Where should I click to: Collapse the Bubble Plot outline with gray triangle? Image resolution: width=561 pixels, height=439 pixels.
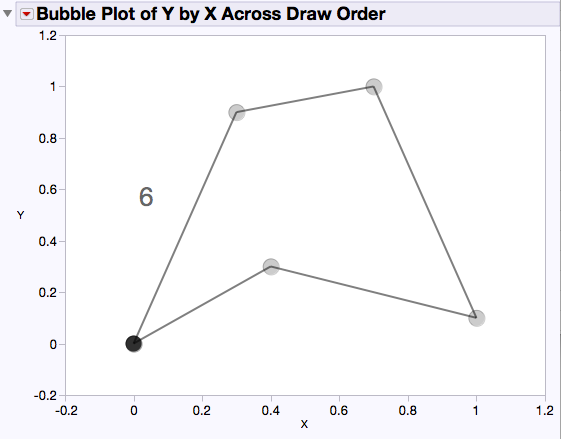point(7,14)
